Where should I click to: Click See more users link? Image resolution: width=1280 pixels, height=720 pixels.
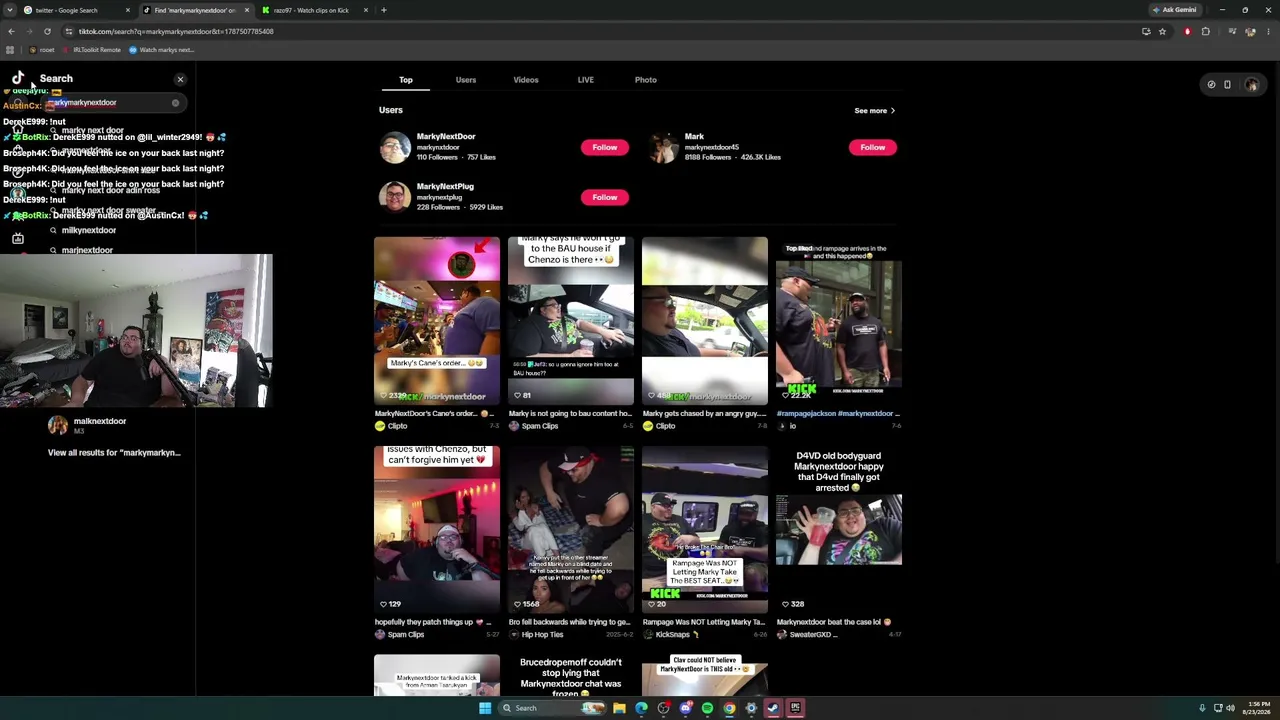coord(875,111)
